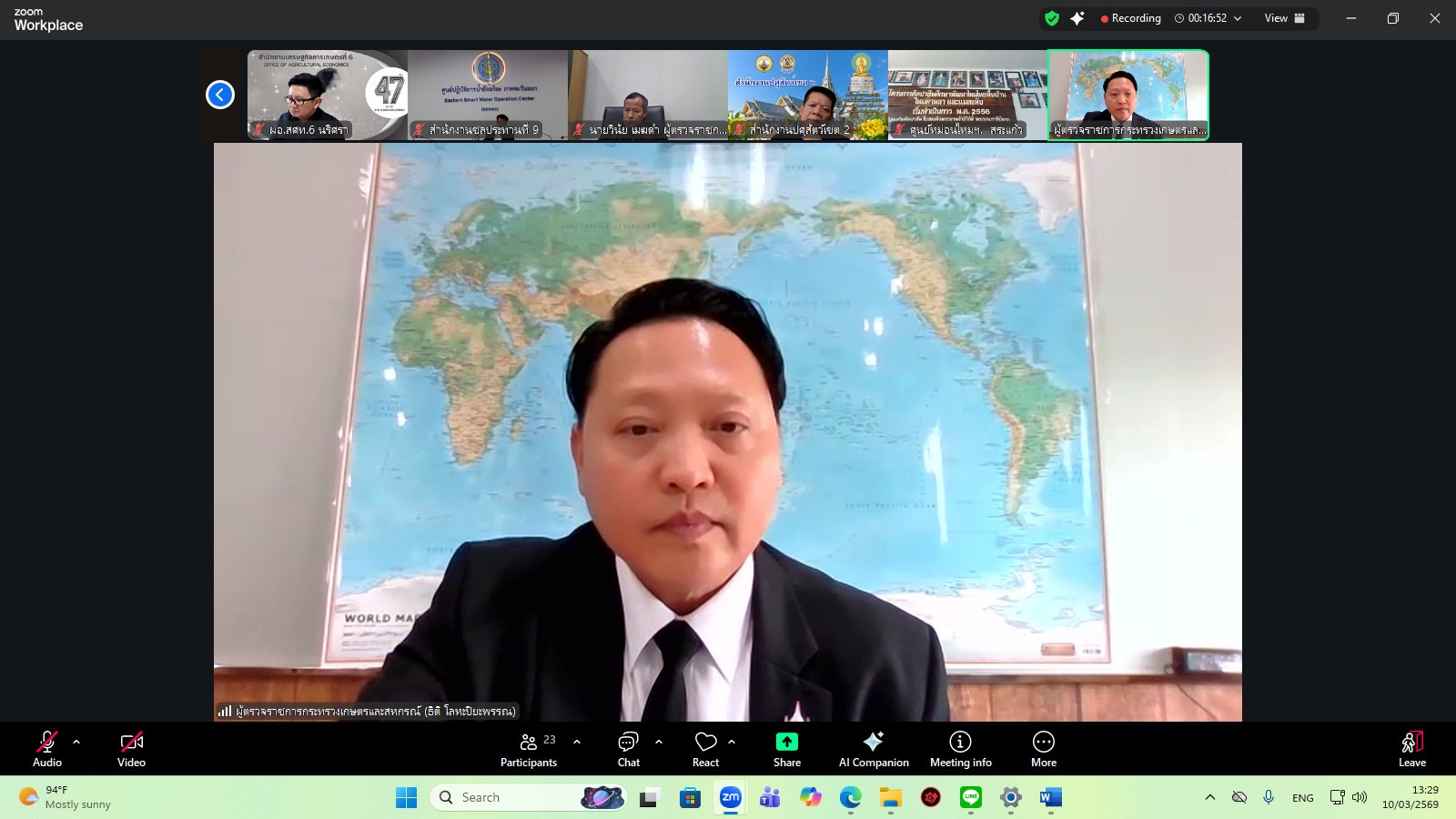The height and width of the screenshot is (819, 1456).
Task: Start screen sharing with Share button
Action: click(787, 749)
